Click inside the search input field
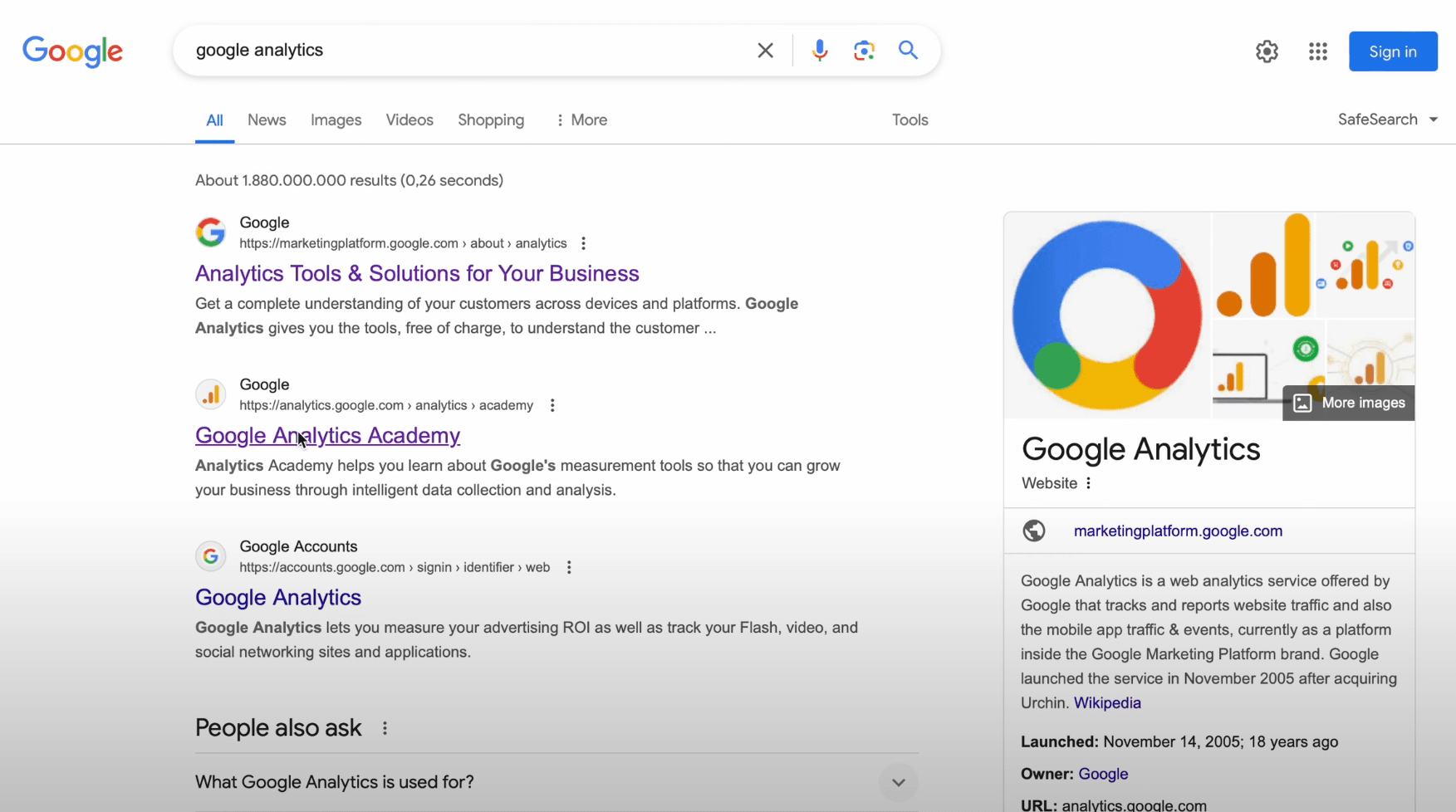The width and height of the screenshot is (1456, 812). [465, 50]
